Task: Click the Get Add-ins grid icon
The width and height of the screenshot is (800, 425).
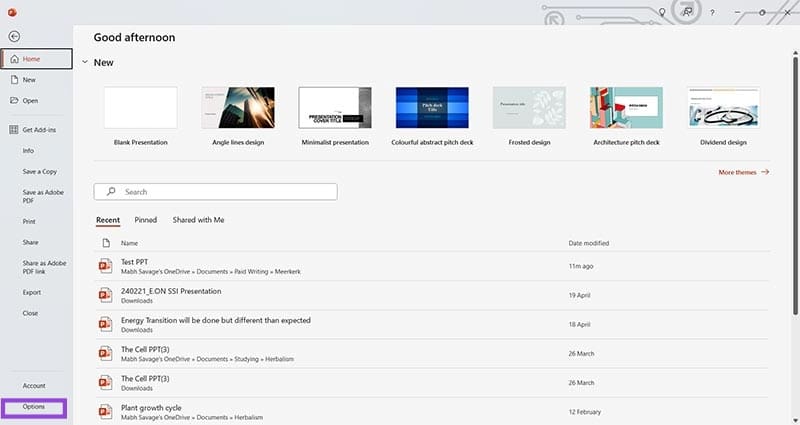Action: pos(14,130)
